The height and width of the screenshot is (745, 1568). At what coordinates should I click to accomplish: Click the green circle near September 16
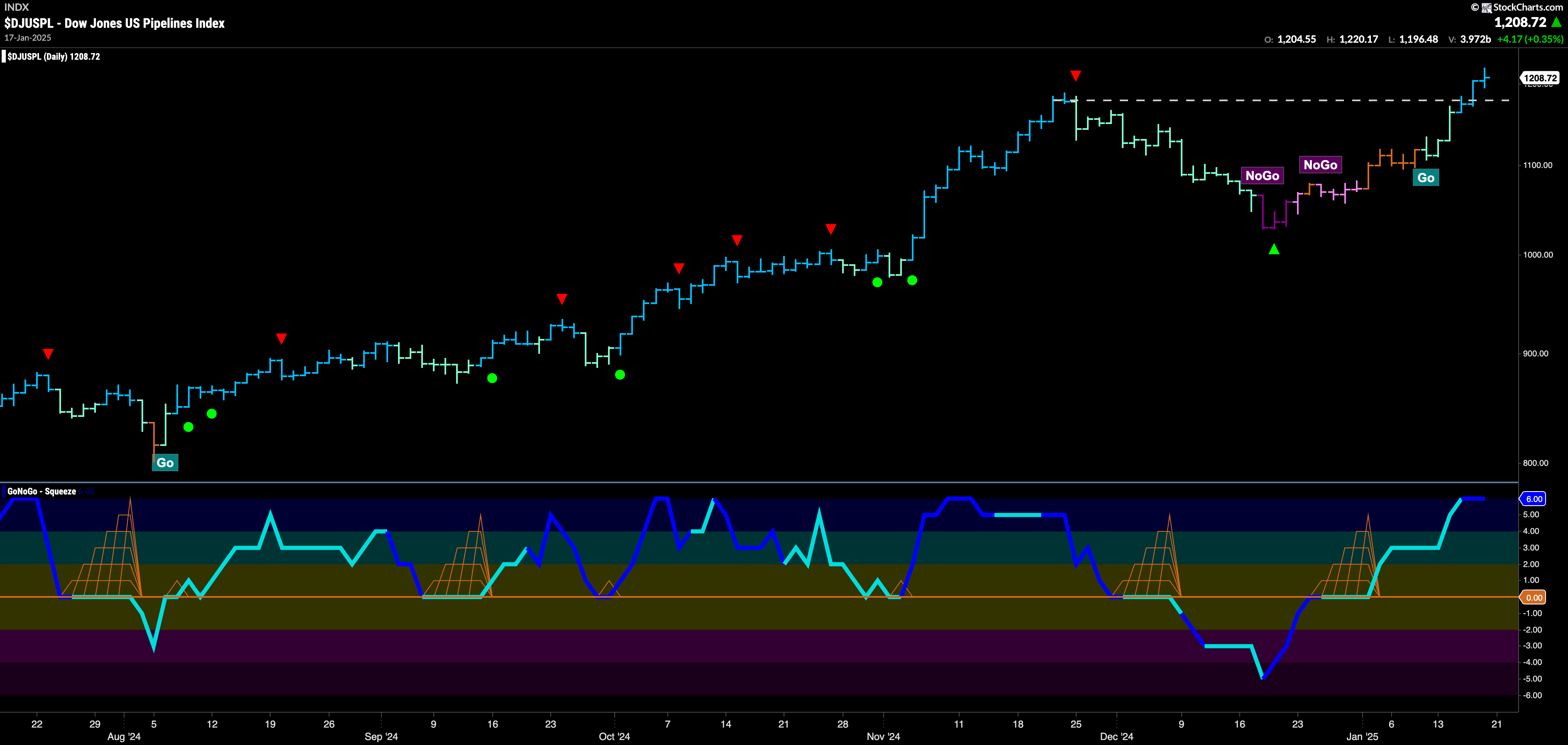(x=492, y=378)
